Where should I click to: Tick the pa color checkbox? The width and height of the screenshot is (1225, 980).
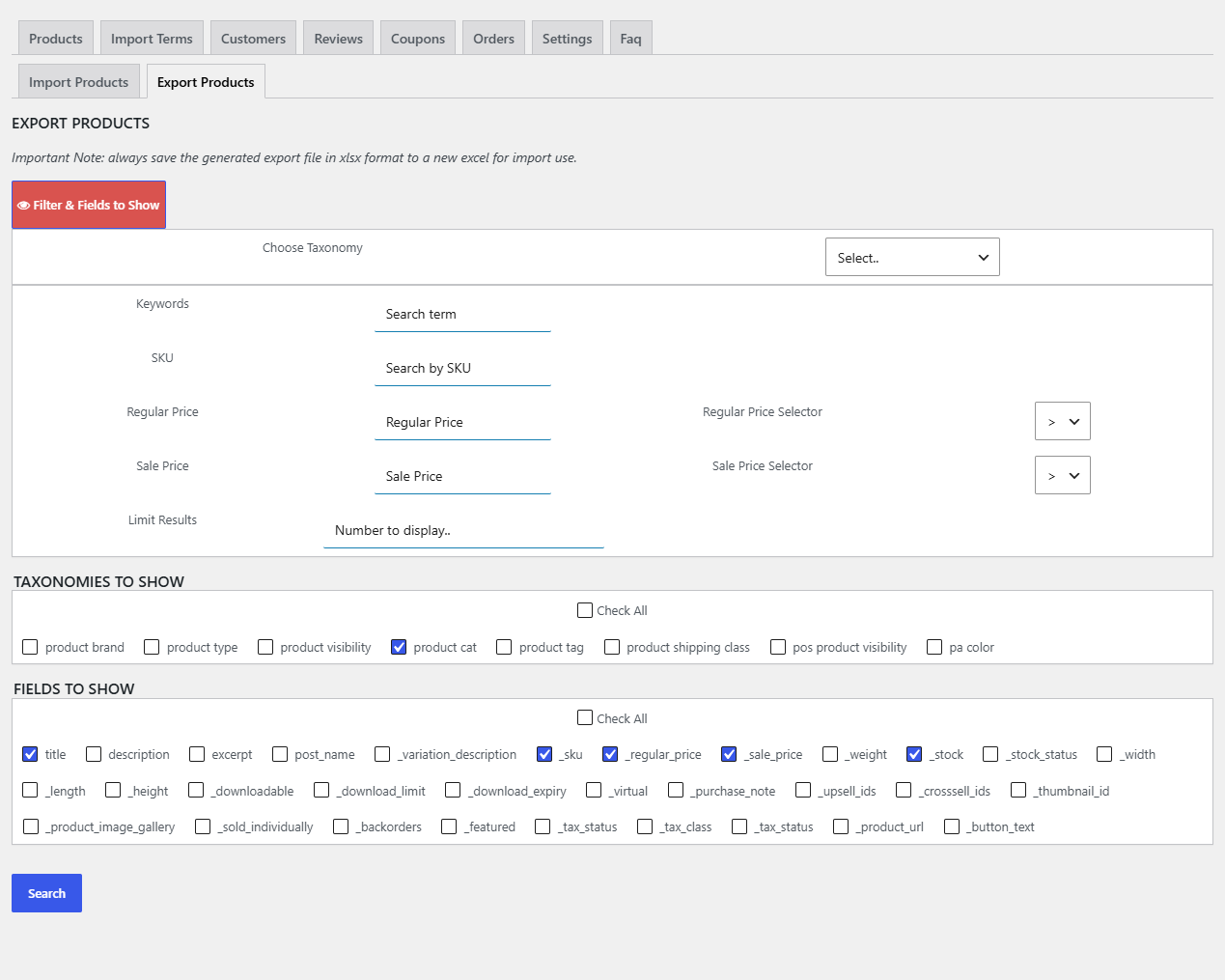click(934, 647)
